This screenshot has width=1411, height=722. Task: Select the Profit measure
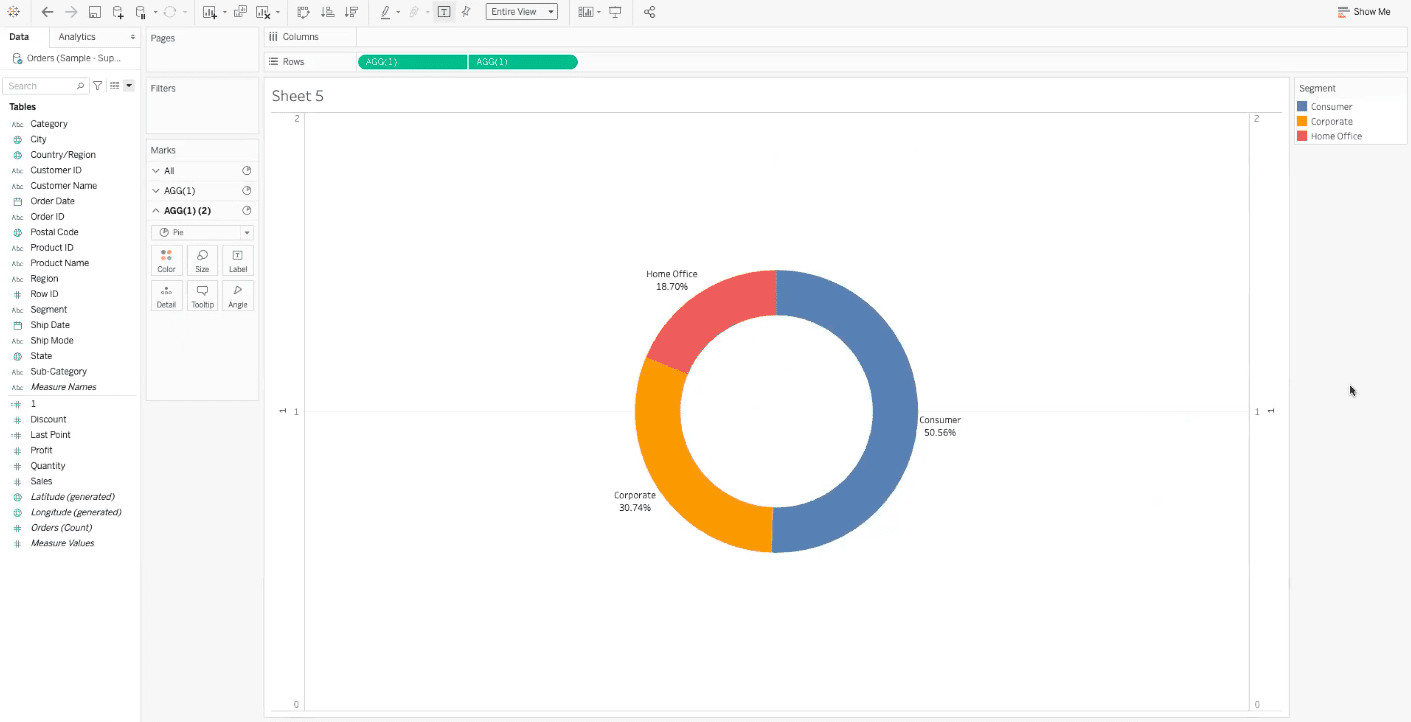click(41, 450)
